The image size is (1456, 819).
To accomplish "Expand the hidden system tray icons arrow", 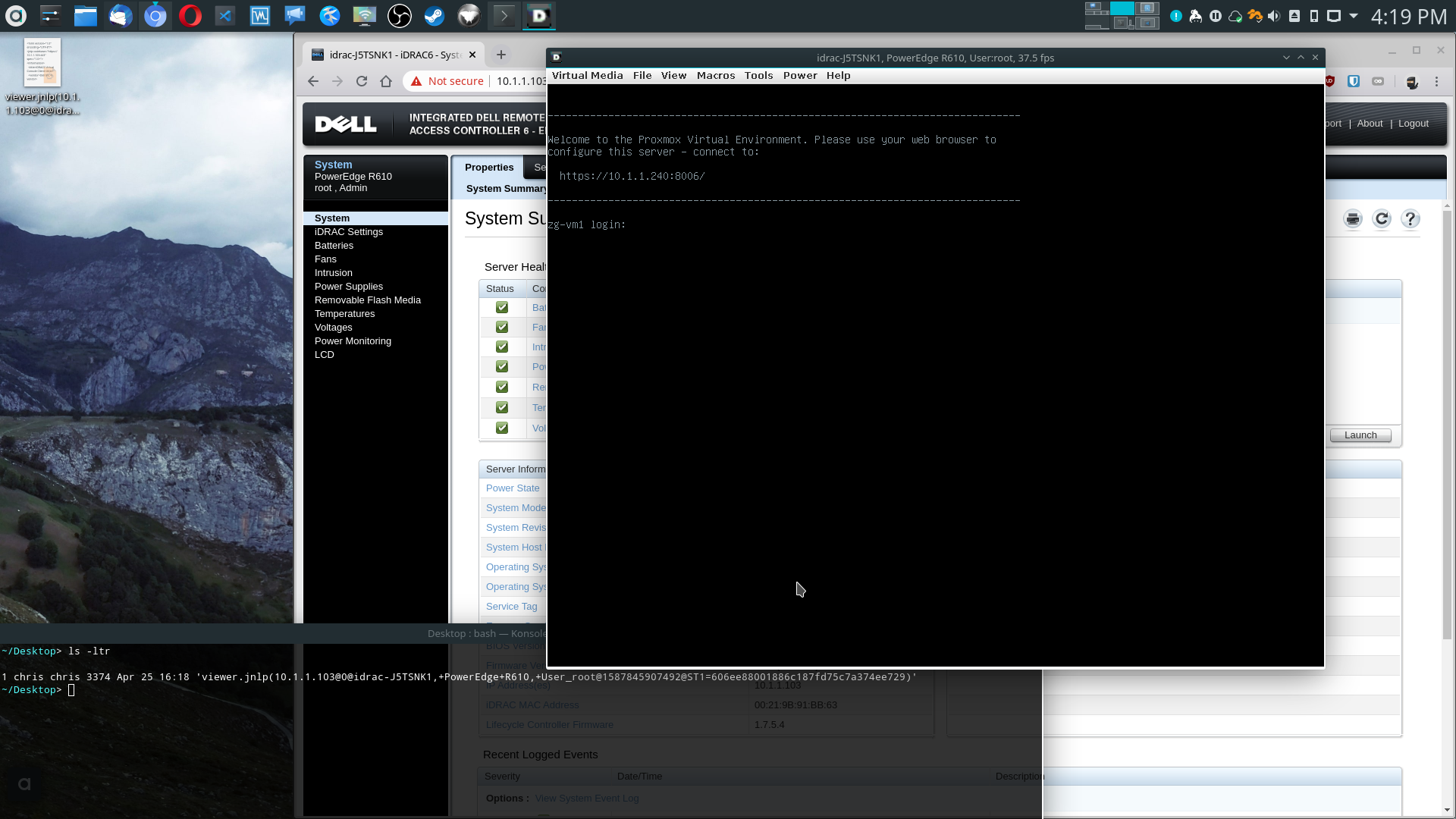I will tap(1354, 16).
